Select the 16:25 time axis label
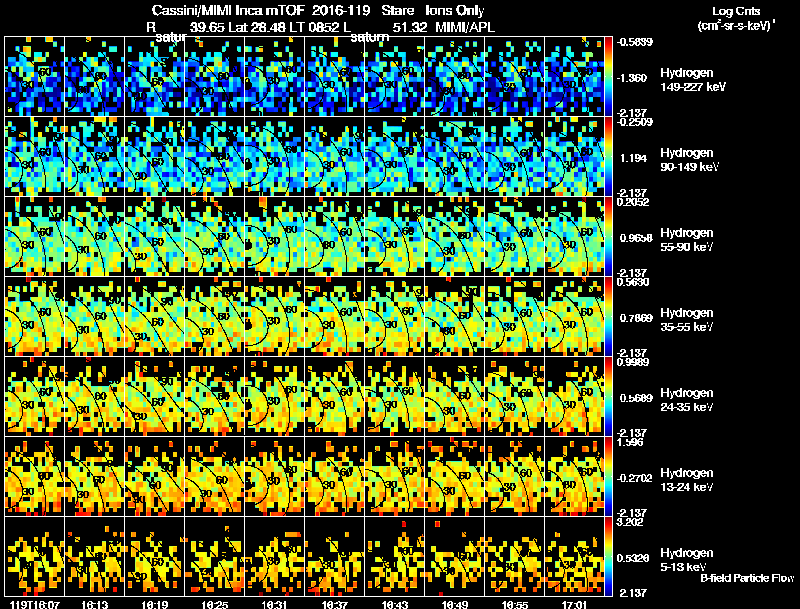800x609 pixels. click(x=214, y=604)
